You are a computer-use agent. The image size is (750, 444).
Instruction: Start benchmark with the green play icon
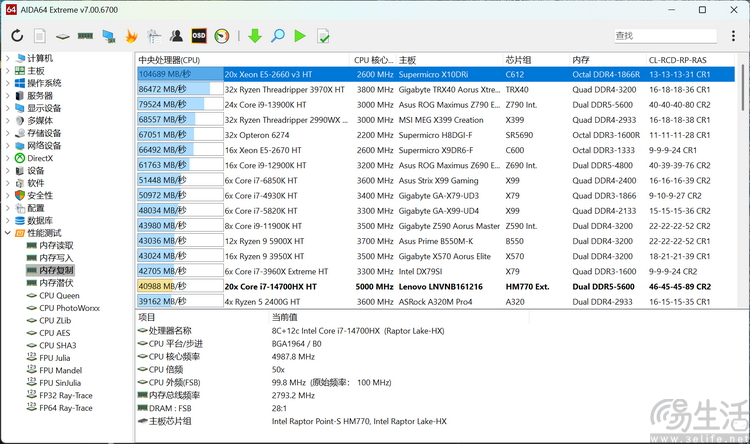coord(300,36)
